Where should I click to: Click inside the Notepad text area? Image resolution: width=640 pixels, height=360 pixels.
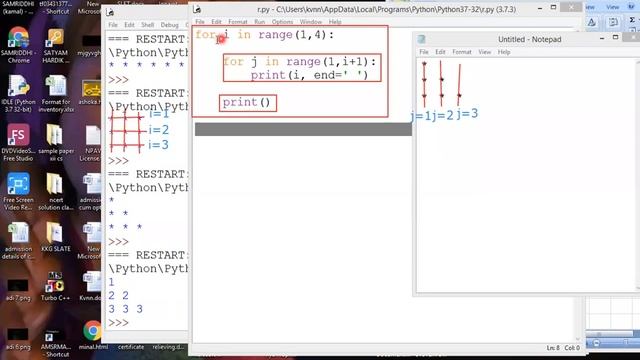527,176
